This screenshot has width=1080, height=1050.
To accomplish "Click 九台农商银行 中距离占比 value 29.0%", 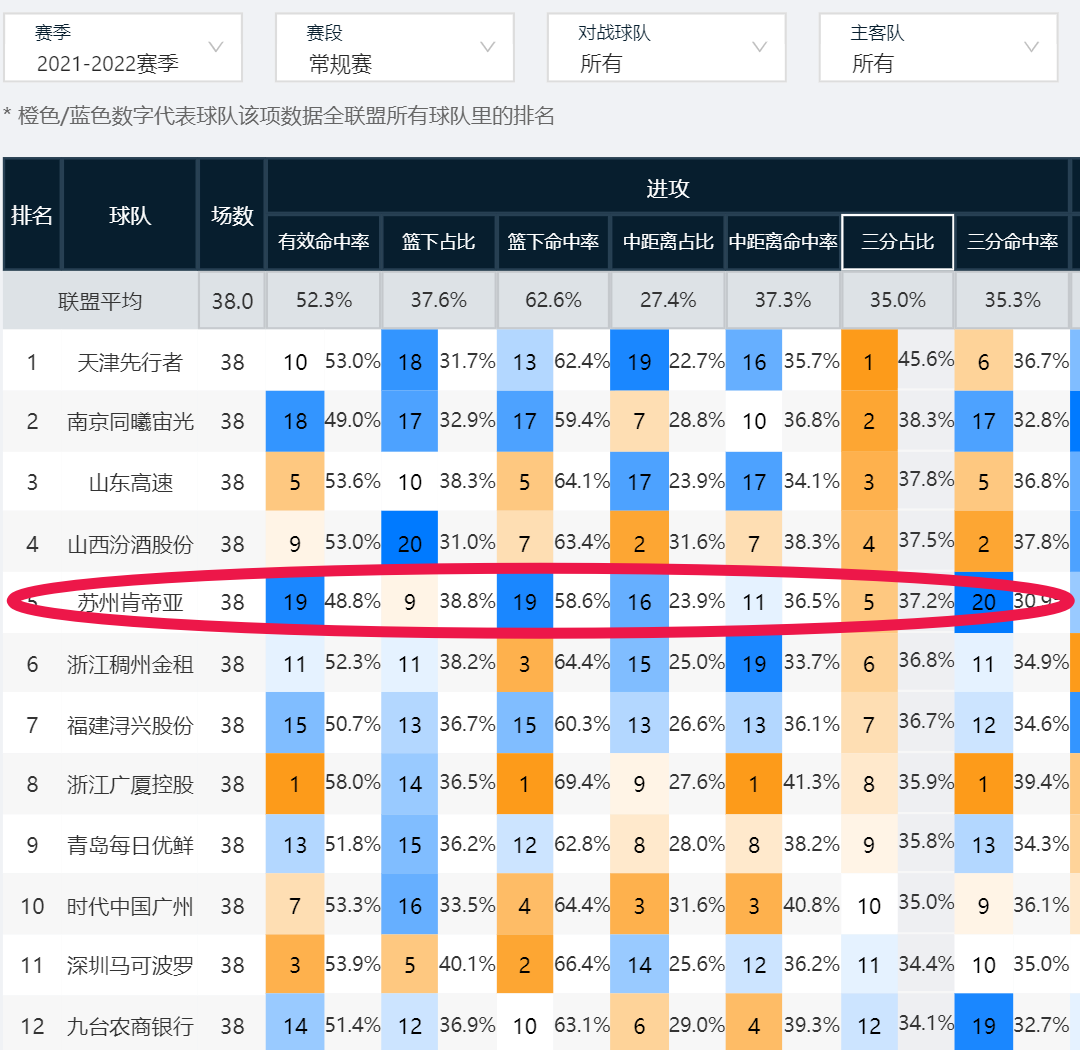I will click(696, 1025).
